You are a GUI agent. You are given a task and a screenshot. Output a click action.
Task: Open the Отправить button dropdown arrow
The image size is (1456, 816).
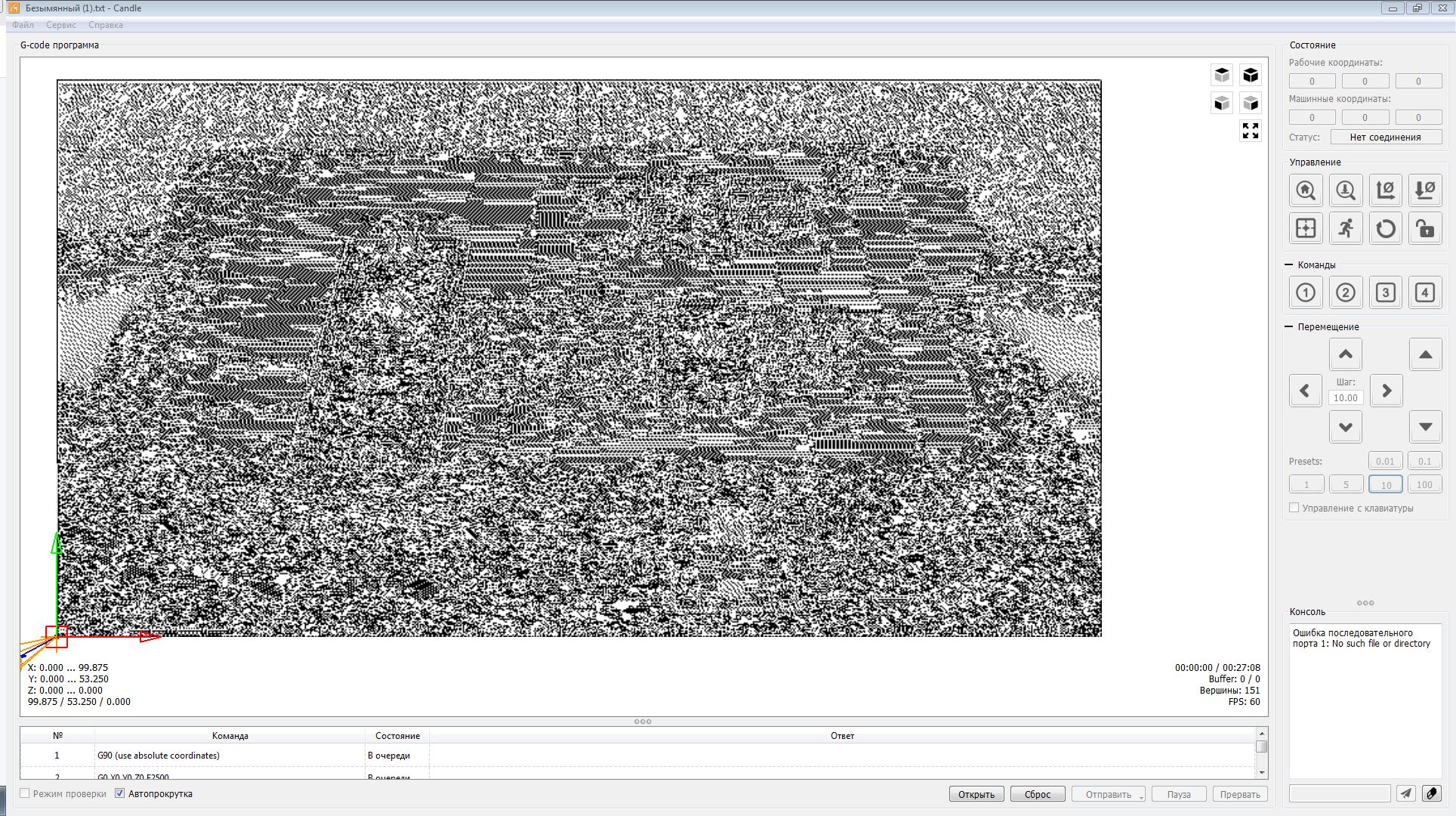(1141, 796)
